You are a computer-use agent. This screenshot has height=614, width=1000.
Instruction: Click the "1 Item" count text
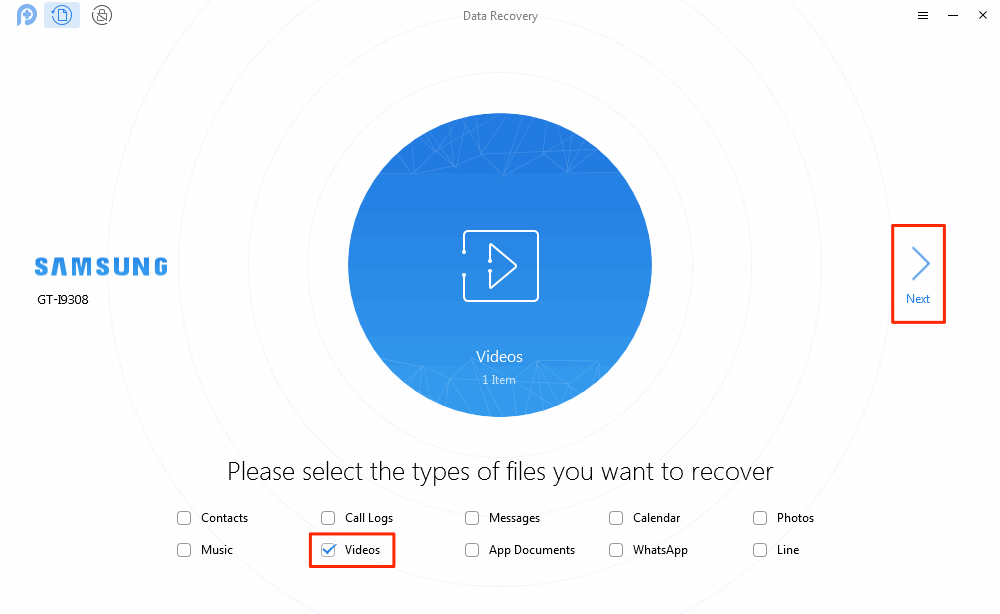point(499,380)
